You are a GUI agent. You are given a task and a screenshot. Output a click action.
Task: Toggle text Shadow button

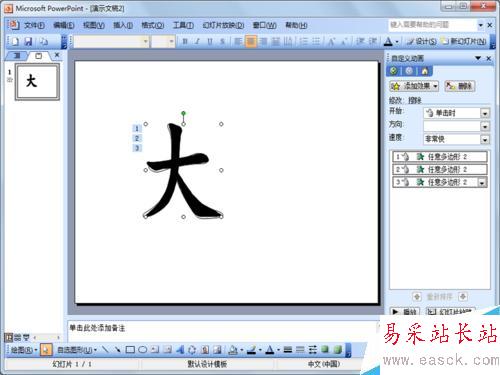click(222, 41)
